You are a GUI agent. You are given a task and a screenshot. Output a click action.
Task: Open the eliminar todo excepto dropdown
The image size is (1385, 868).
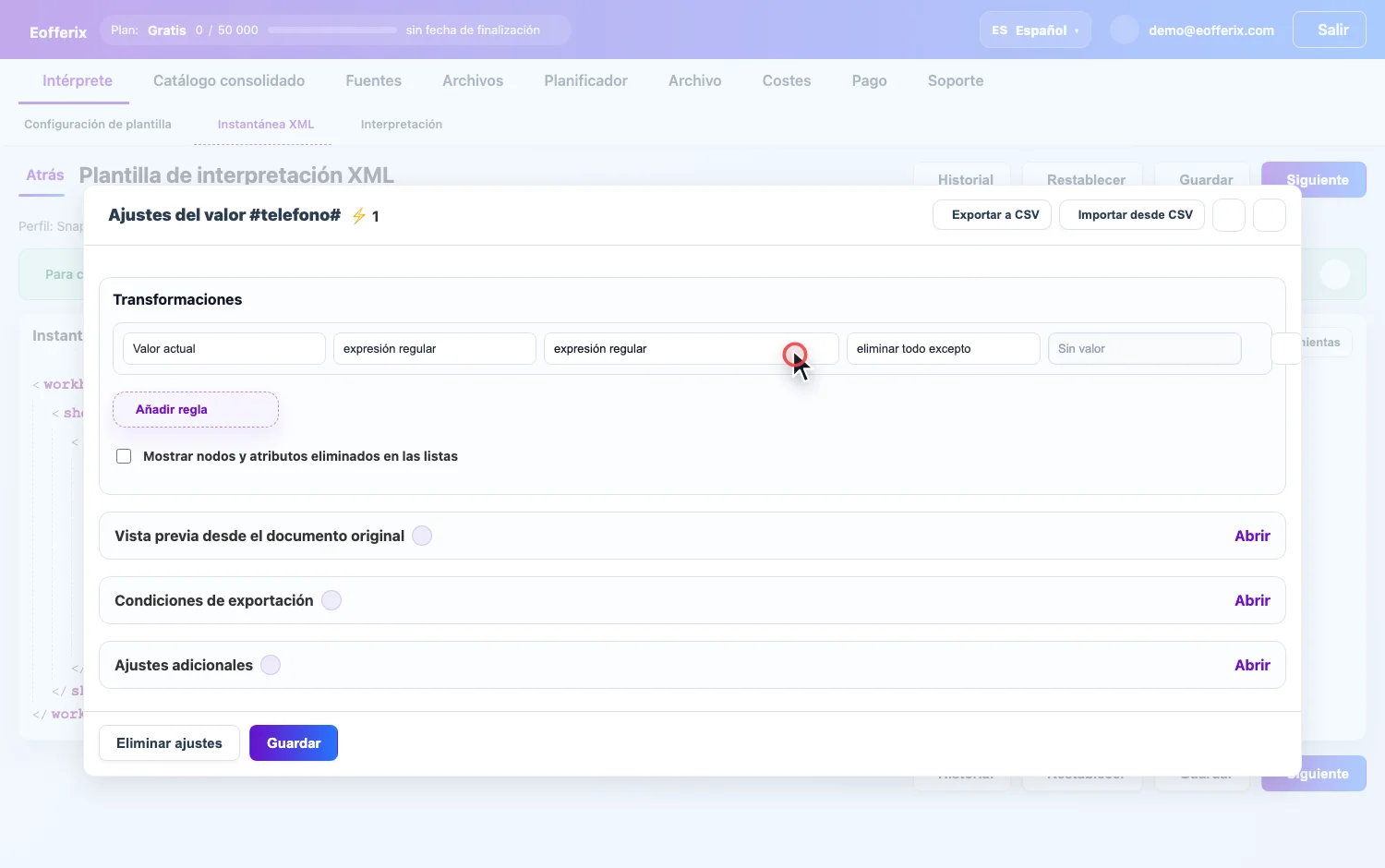pyautogui.click(x=944, y=349)
